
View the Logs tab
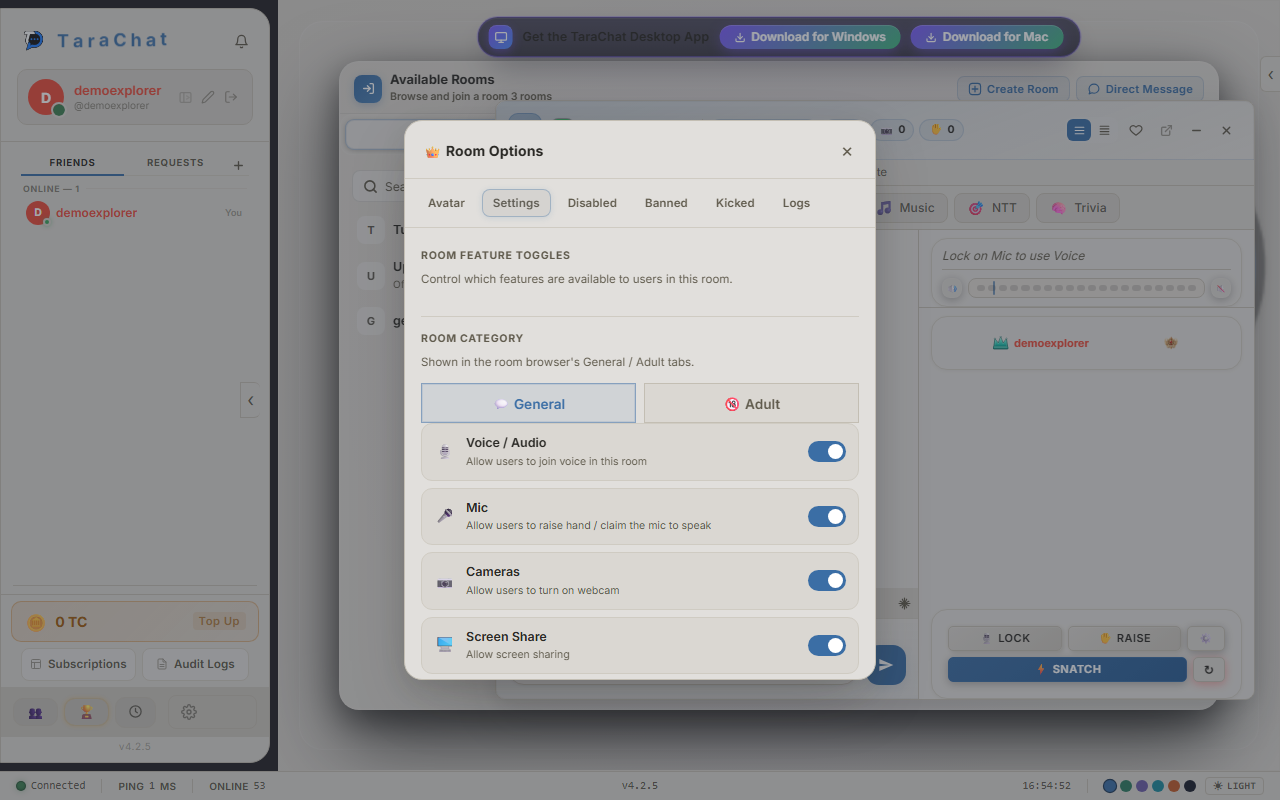tap(796, 203)
